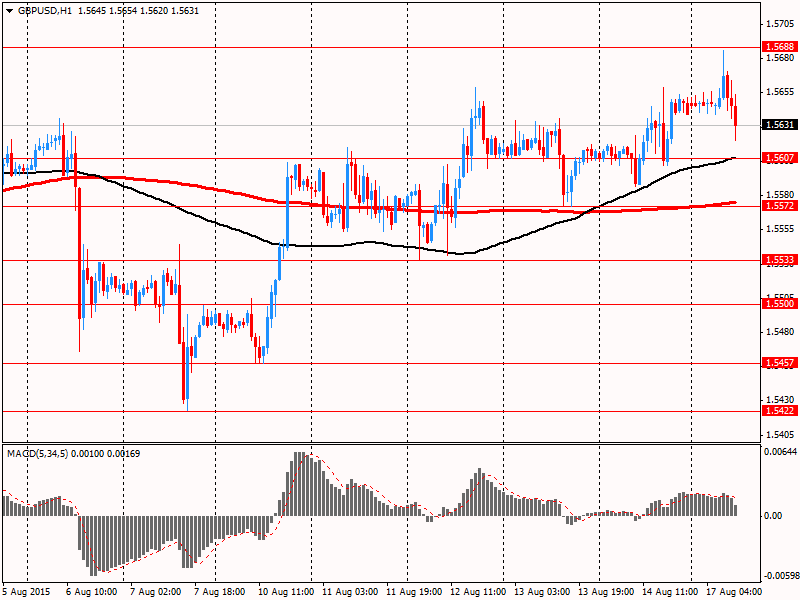Click the MACD 0.00644 scale value
Screen dimensions: 800x600
coord(780,453)
